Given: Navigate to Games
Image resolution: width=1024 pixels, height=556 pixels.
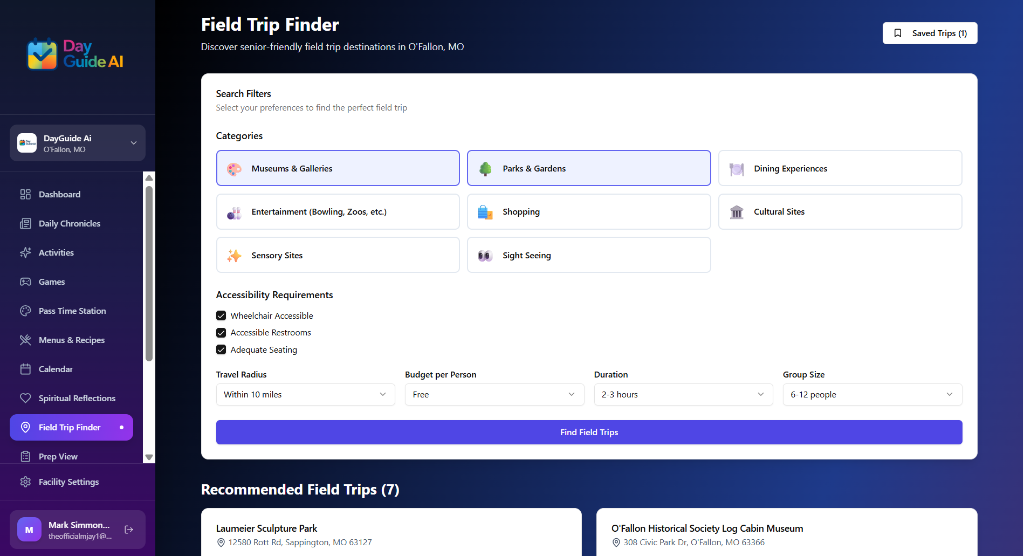Looking at the screenshot, I should (x=71, y=282).
